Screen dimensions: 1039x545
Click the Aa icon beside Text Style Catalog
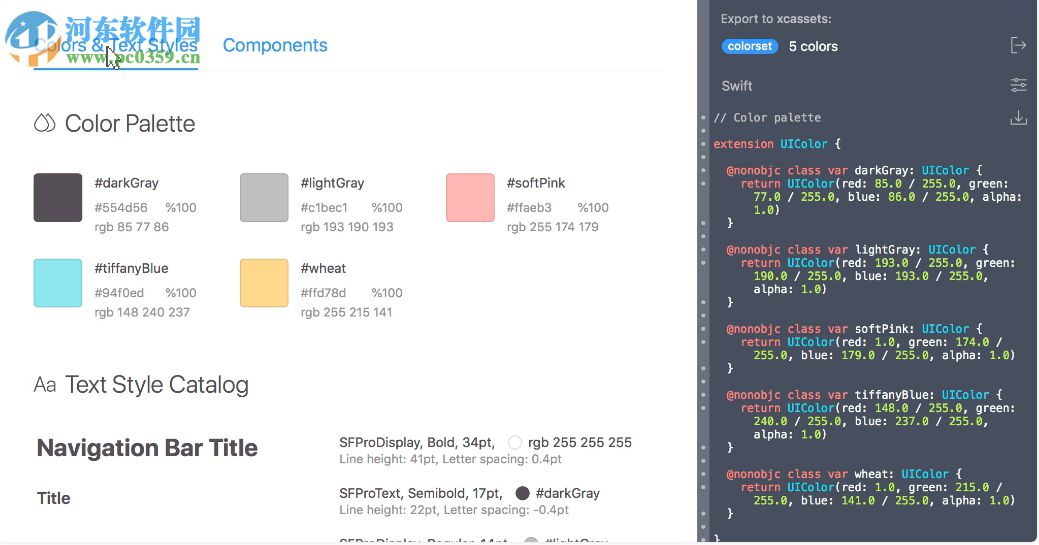[x=44, y=385]
